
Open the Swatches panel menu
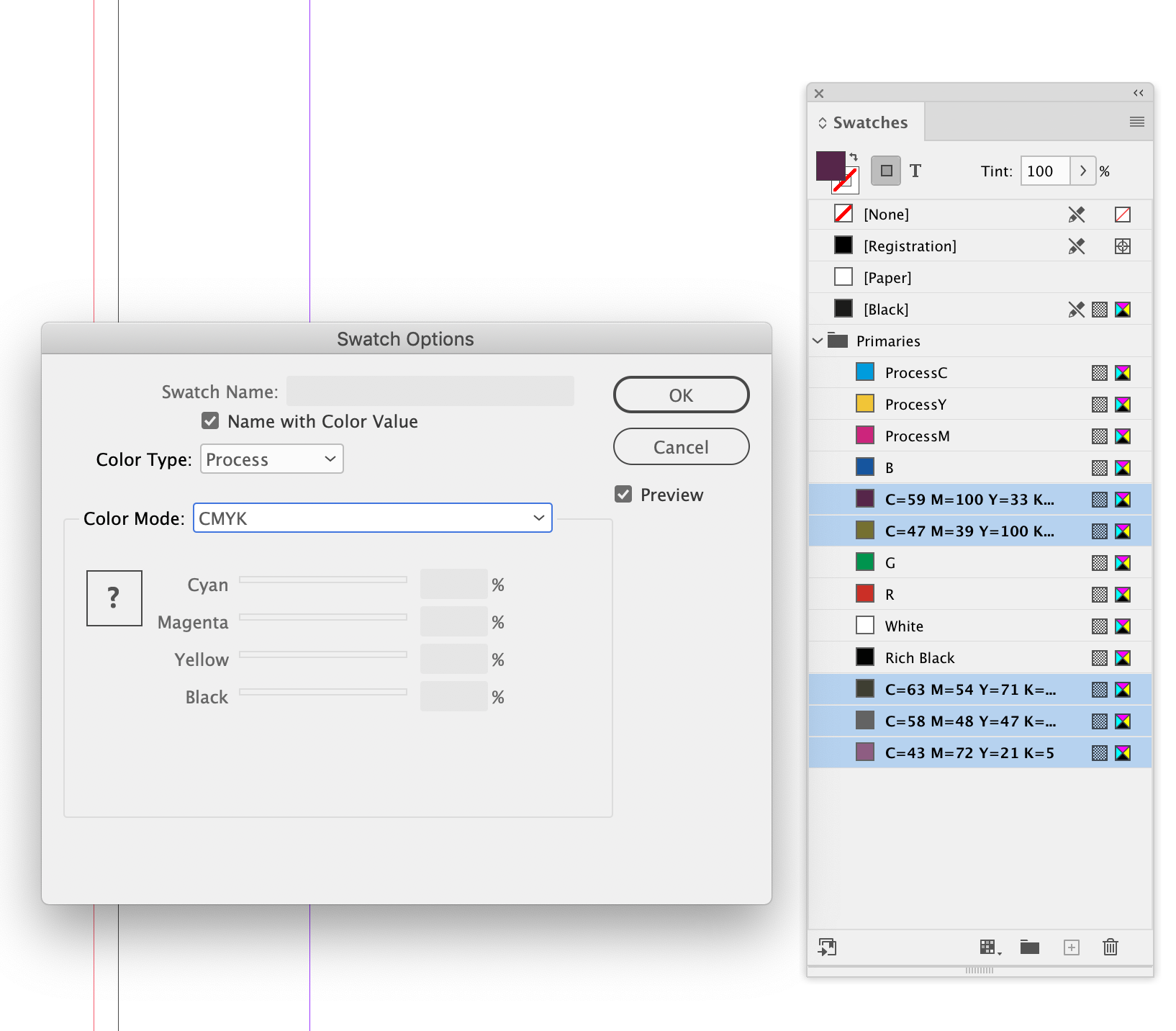tap(1137, 122)
